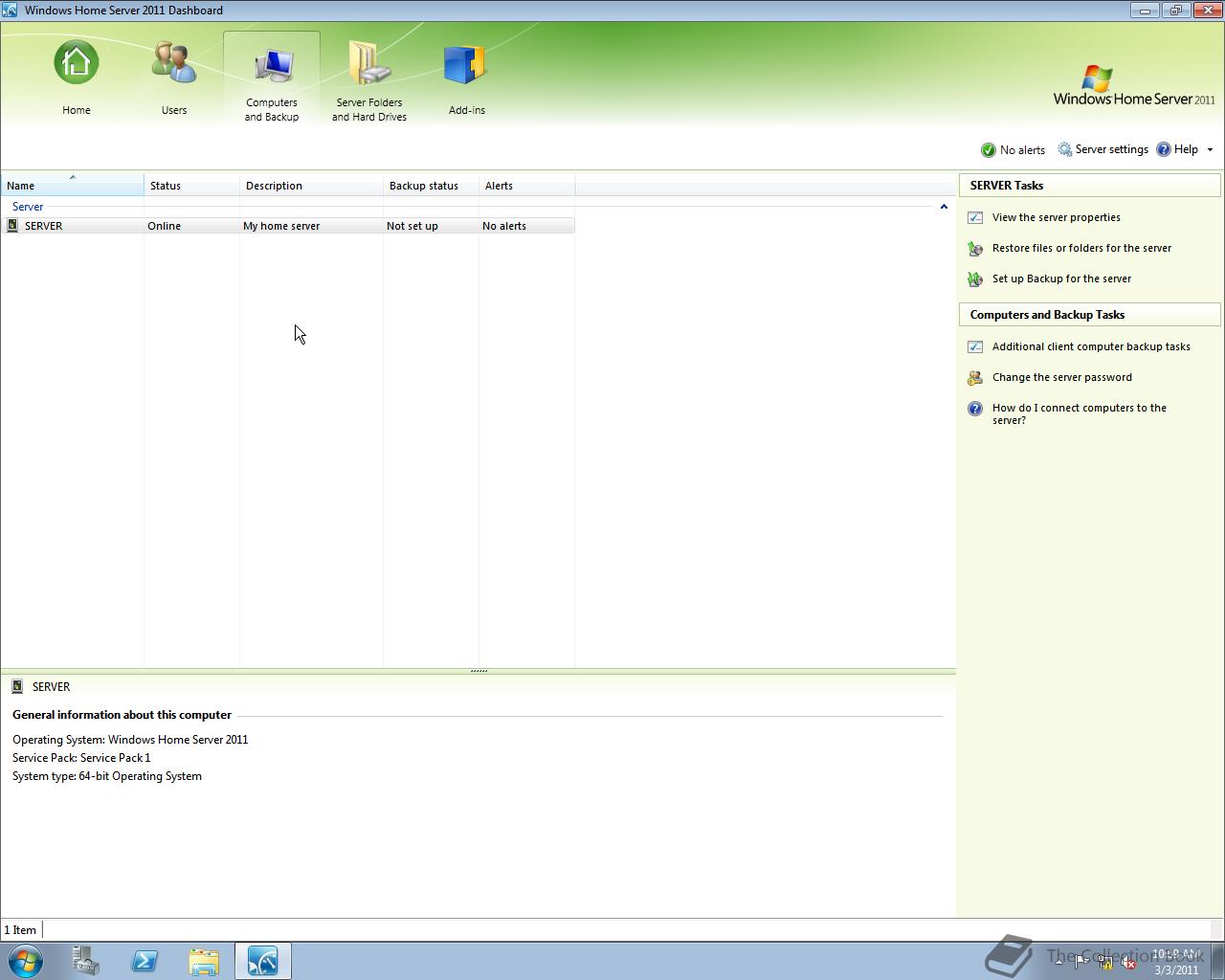Screen dimensions: 1225x980
Task: Click the Server settings label
Action: pos(1111,149)
